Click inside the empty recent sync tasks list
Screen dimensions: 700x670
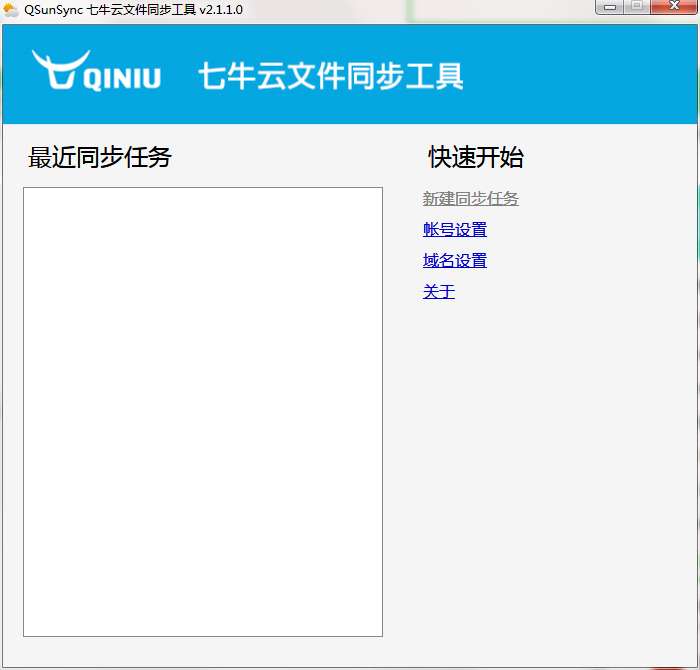pyautogui.click(x=202, y=410)
